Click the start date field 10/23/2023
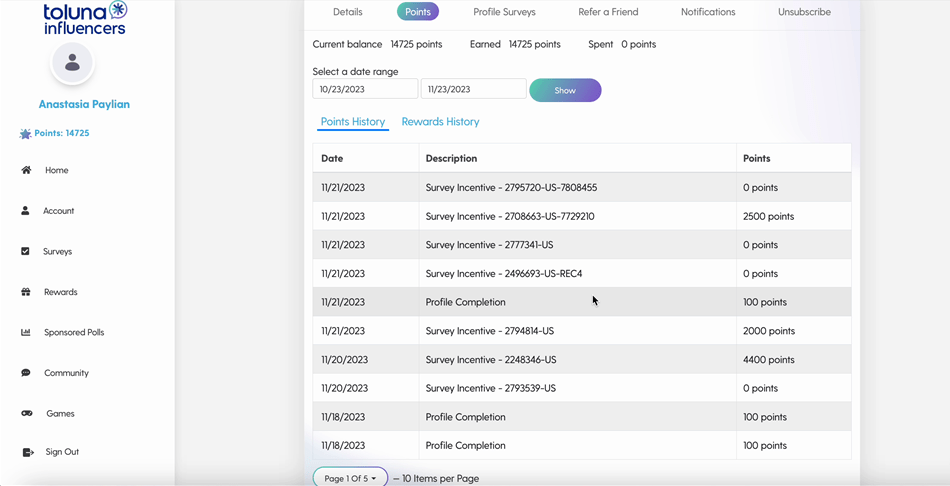 (x=365, y=88)
